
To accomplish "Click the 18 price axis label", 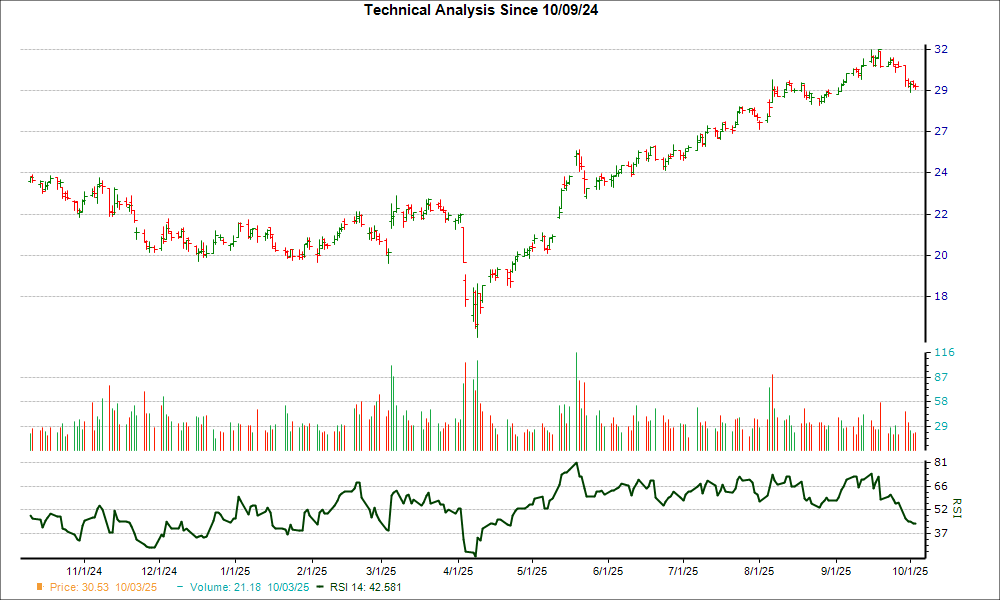I will (x=941, y=296).
